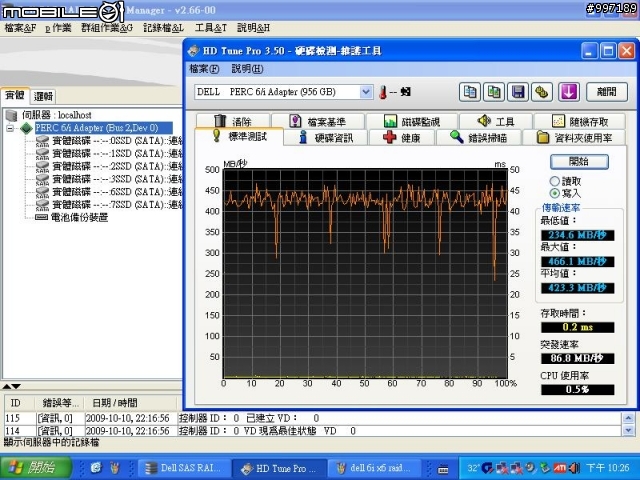Open 記錄檔&L menu in RAID Manager

pos(163,28)
